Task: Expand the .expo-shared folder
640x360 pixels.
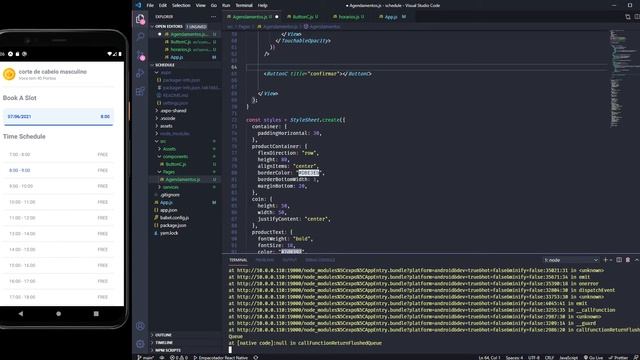Action: (173, 111)
